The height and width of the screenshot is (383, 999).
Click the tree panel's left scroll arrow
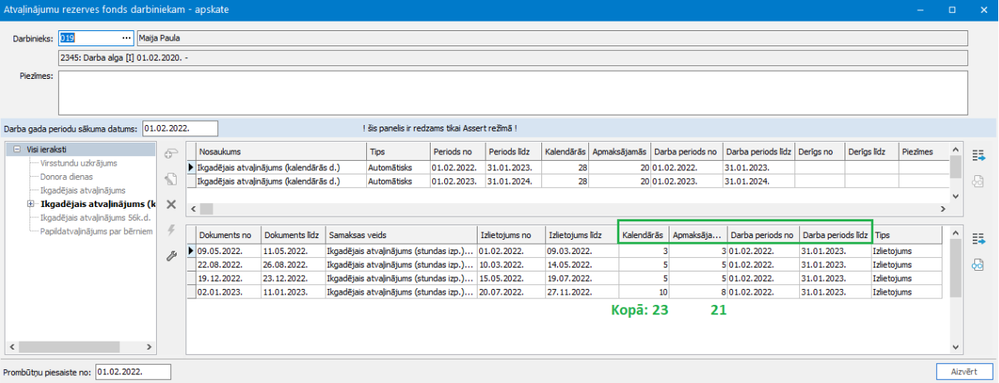click(11, 347)
